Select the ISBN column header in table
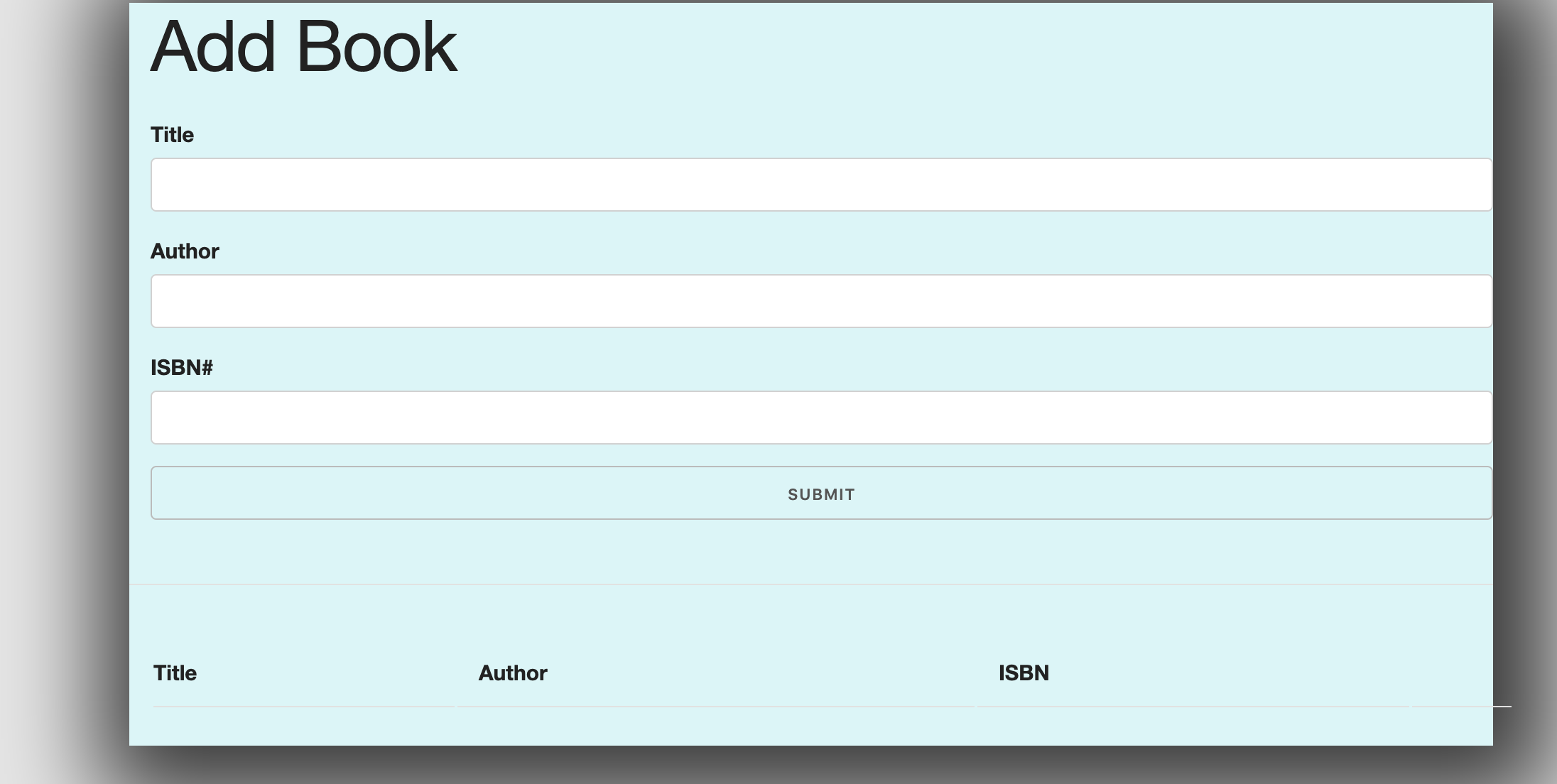1557x784 pixels. 1024,673
